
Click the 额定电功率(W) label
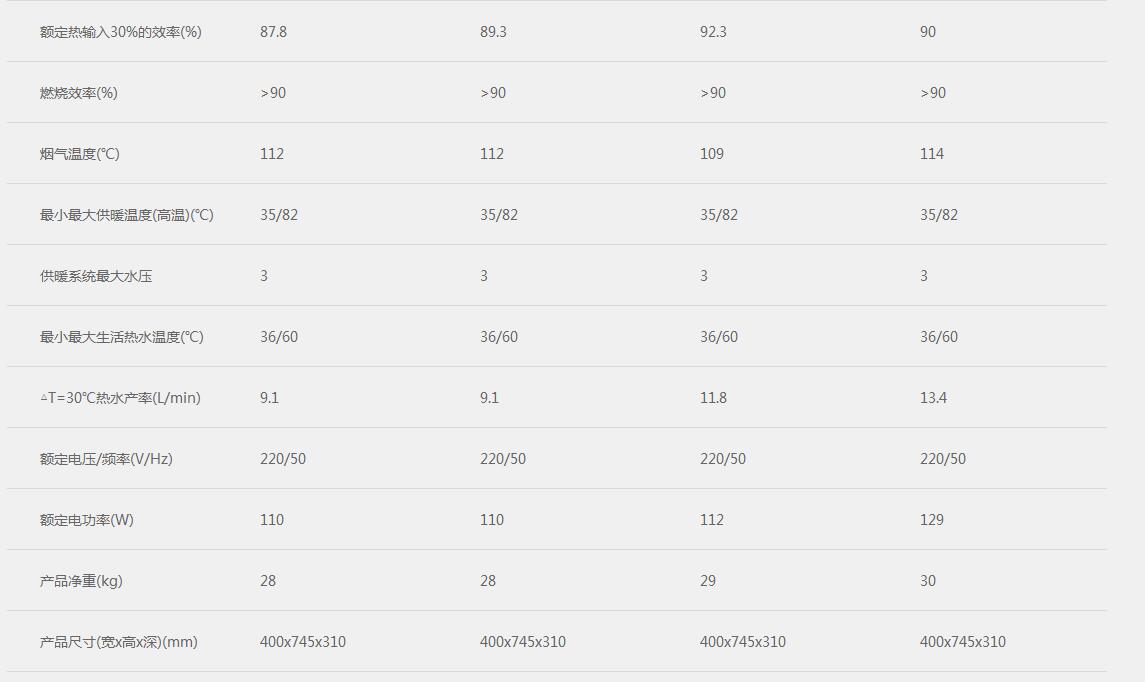pyautogui.click(x=87, y=520)
